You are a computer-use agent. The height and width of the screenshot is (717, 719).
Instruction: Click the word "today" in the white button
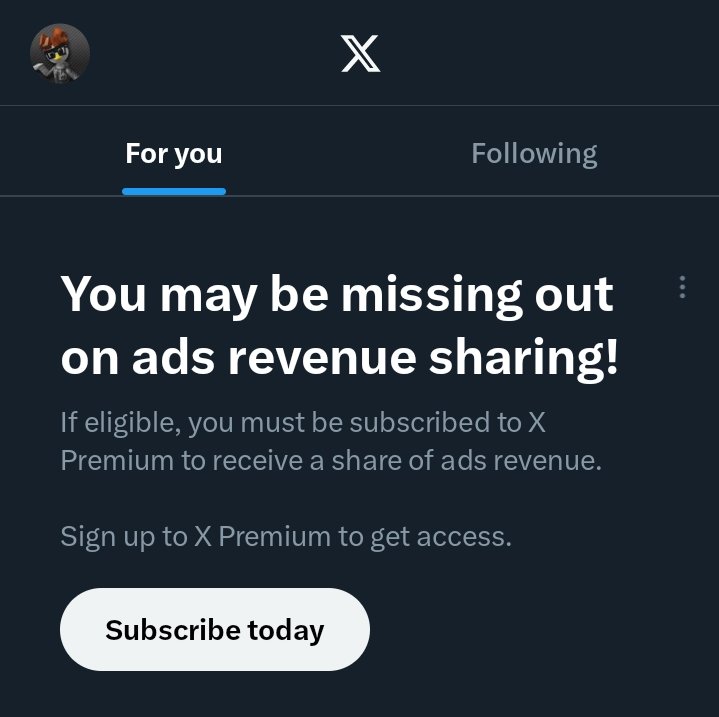[286, 630]
